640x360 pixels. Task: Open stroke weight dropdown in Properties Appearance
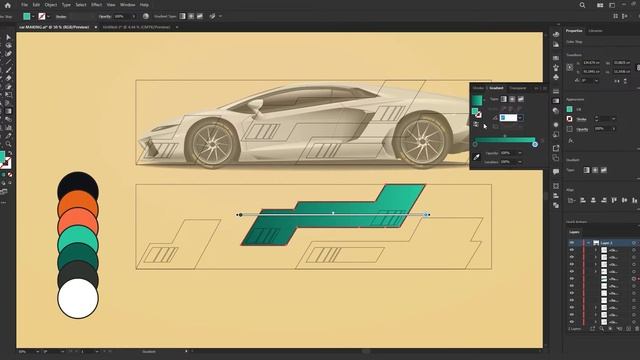(613, 119)
